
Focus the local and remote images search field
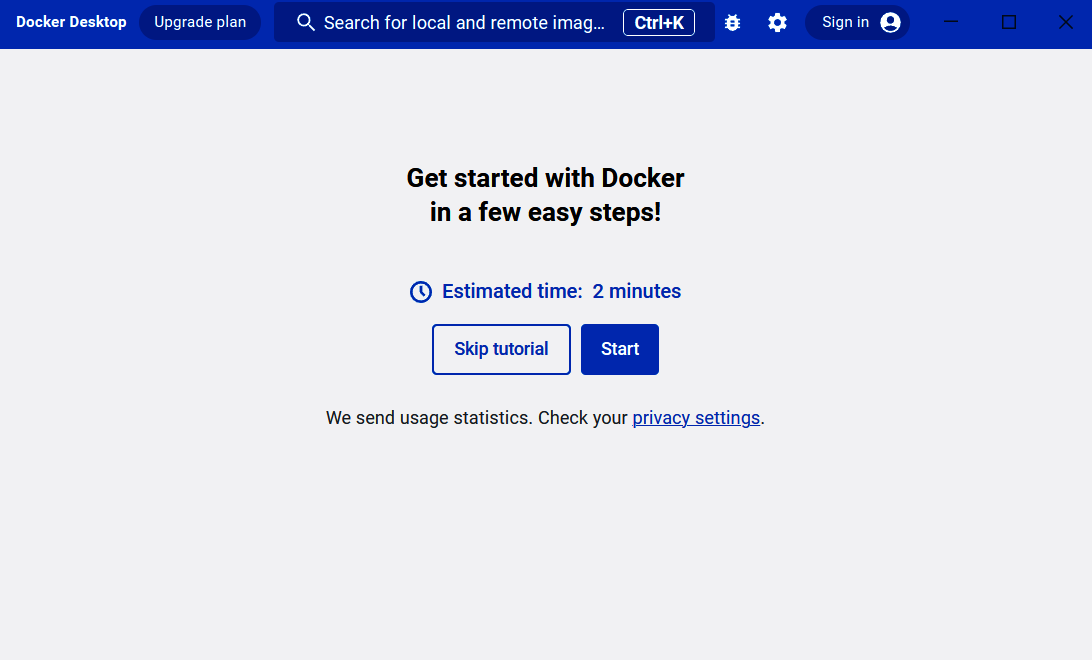[470, 22]
